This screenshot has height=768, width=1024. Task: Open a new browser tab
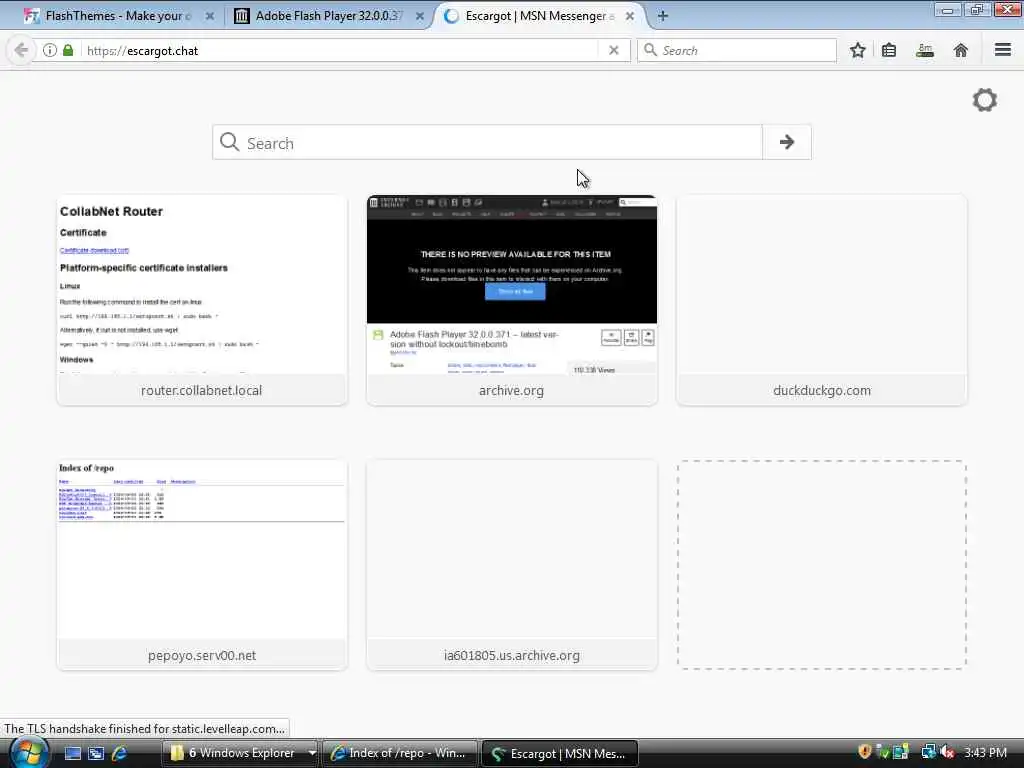[663, 16]
